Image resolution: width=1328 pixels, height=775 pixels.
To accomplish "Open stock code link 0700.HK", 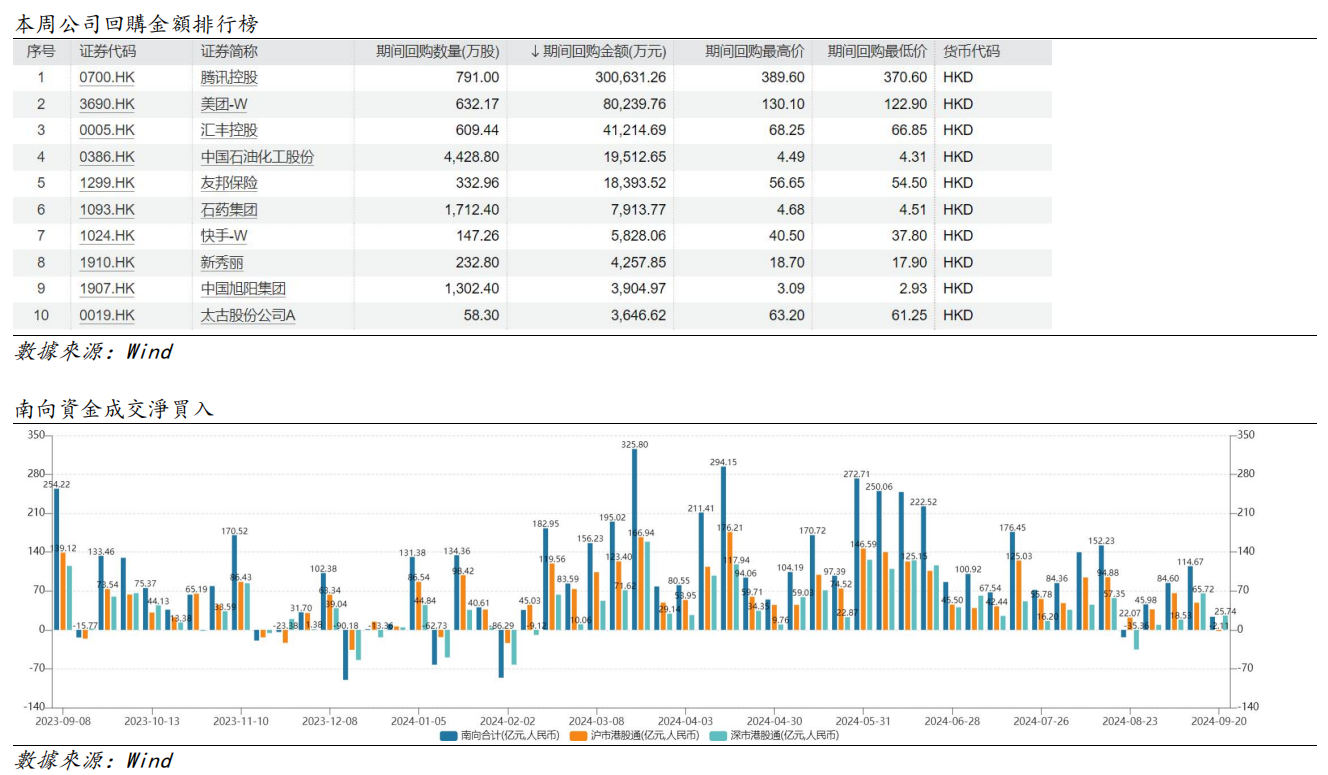I will point(107,77).
